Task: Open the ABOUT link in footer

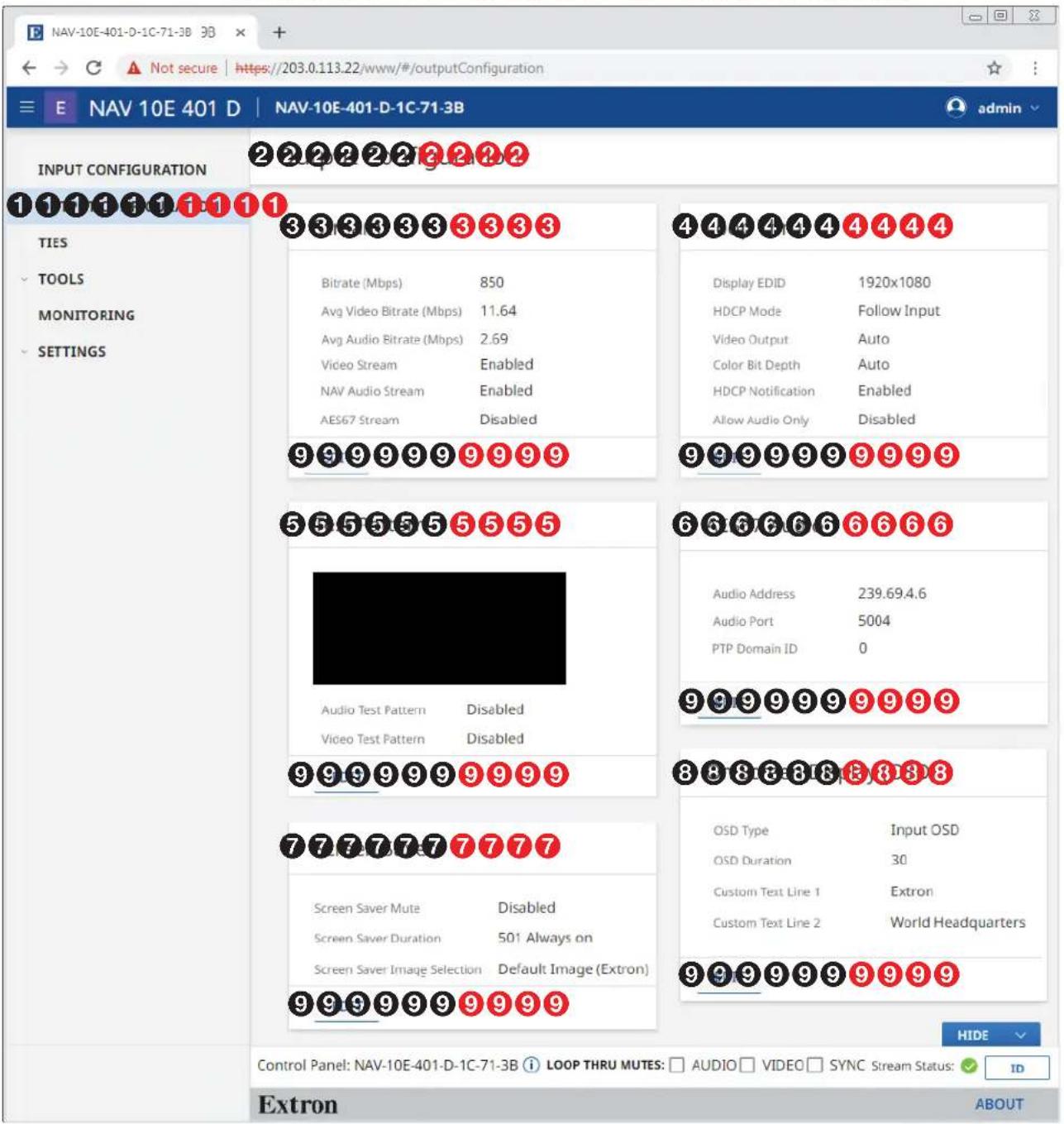Action: pyautogui.click(x=999, y=1104)
